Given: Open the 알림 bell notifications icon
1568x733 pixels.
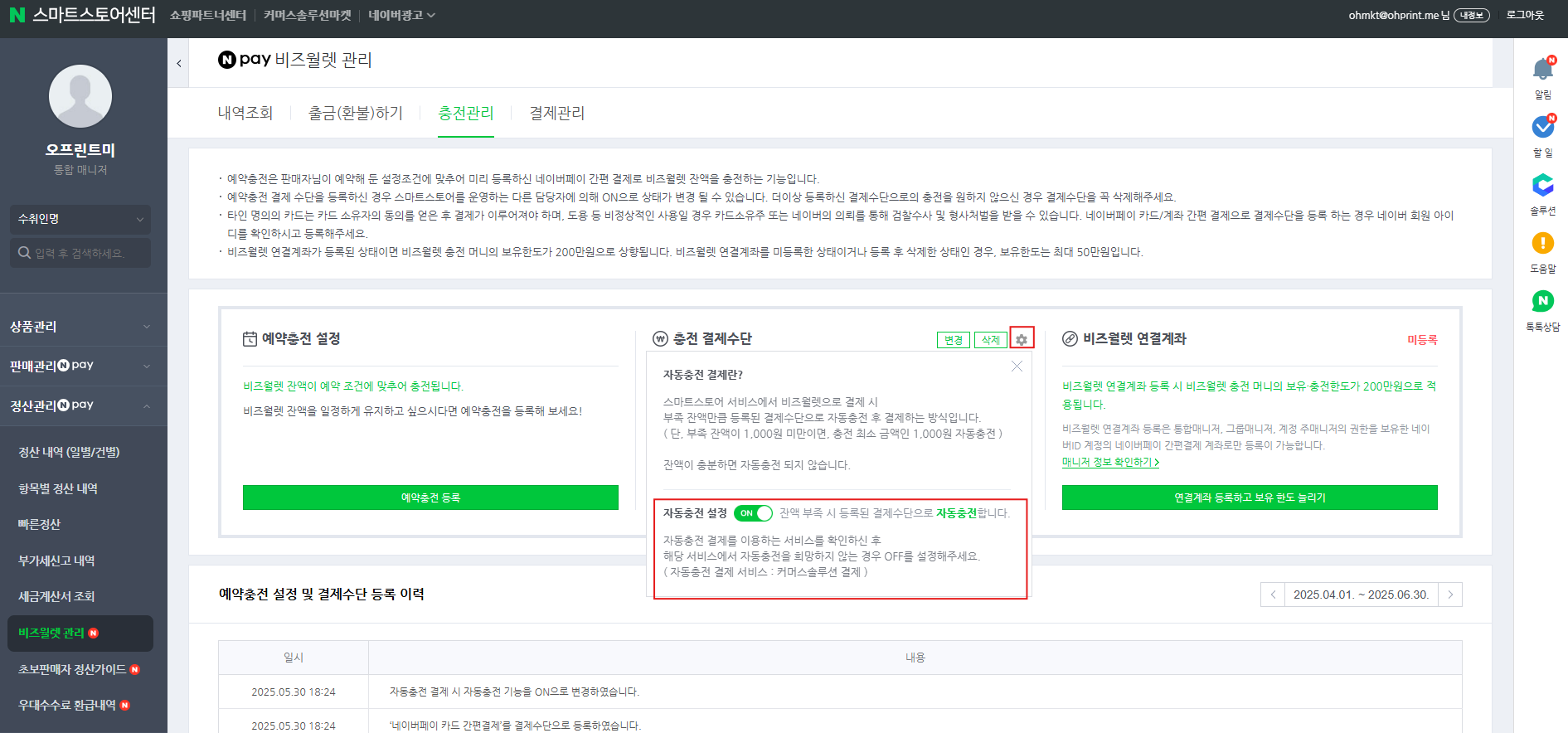Looking at the screenshot, I should (x=1542, y=69).
